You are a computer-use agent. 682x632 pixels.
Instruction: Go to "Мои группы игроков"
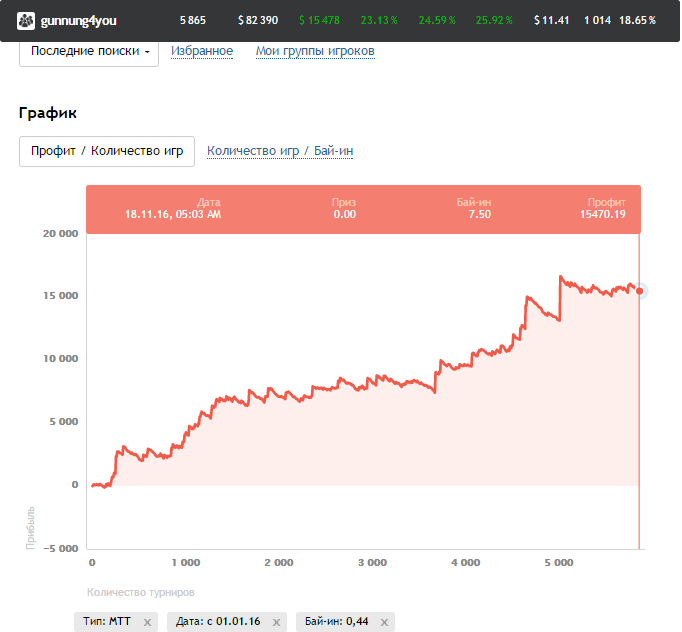click(315, 51)
